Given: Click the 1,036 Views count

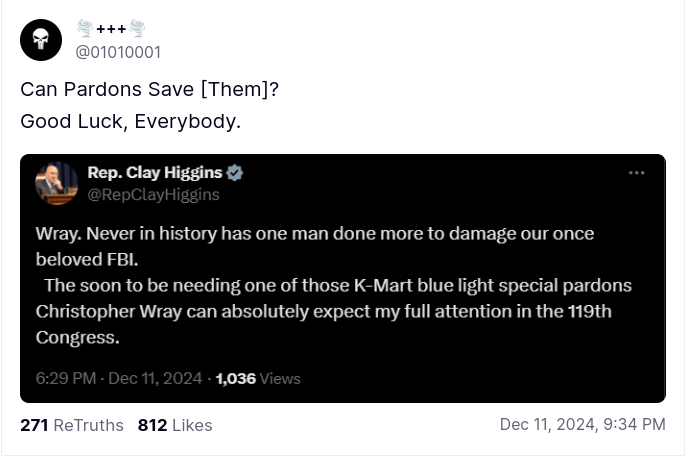Looking at the screenshot, I should point(258,378).
